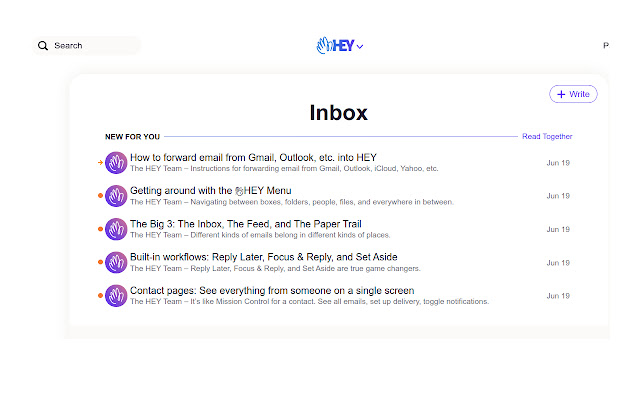Click HEY Team avatar on Built-in workflows row

(116, 262)
